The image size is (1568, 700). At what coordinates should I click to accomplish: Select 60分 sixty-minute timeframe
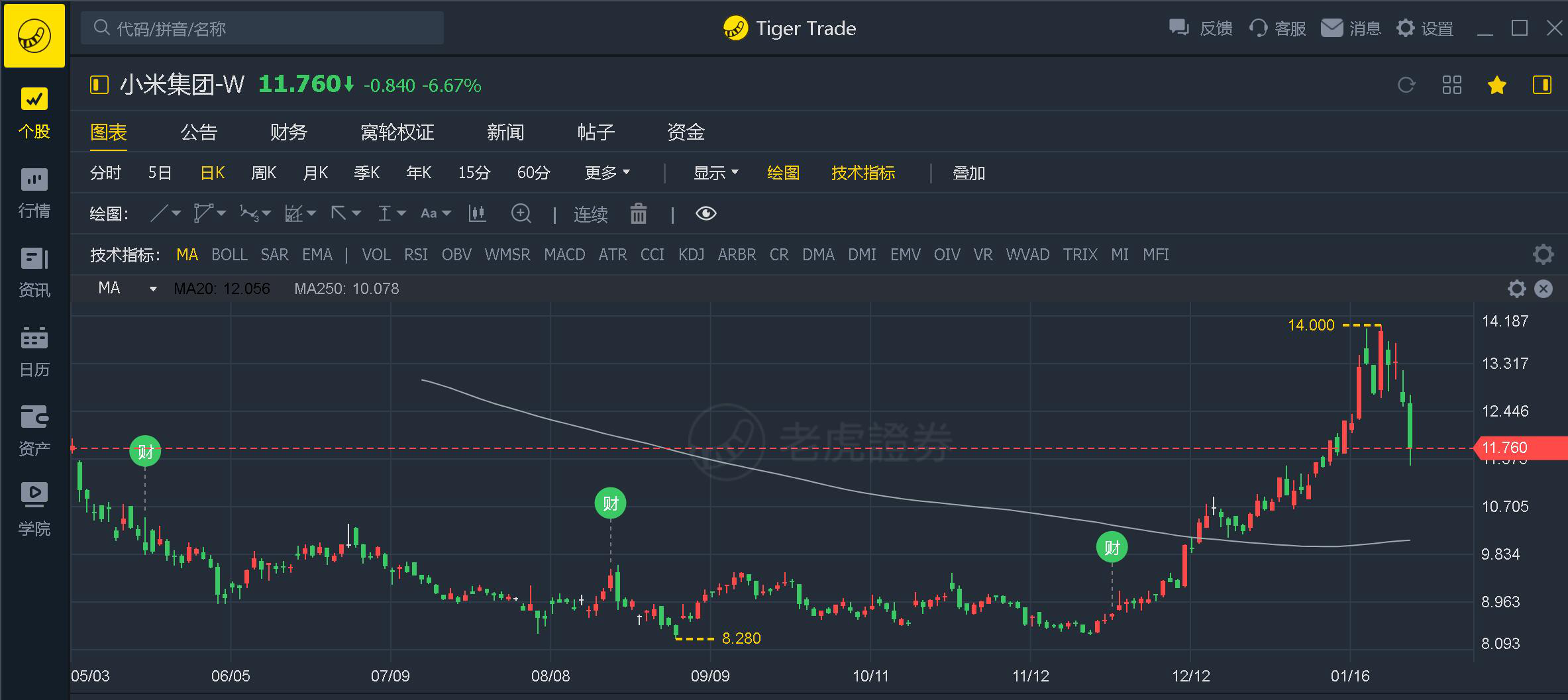click(x=533, y=173)
